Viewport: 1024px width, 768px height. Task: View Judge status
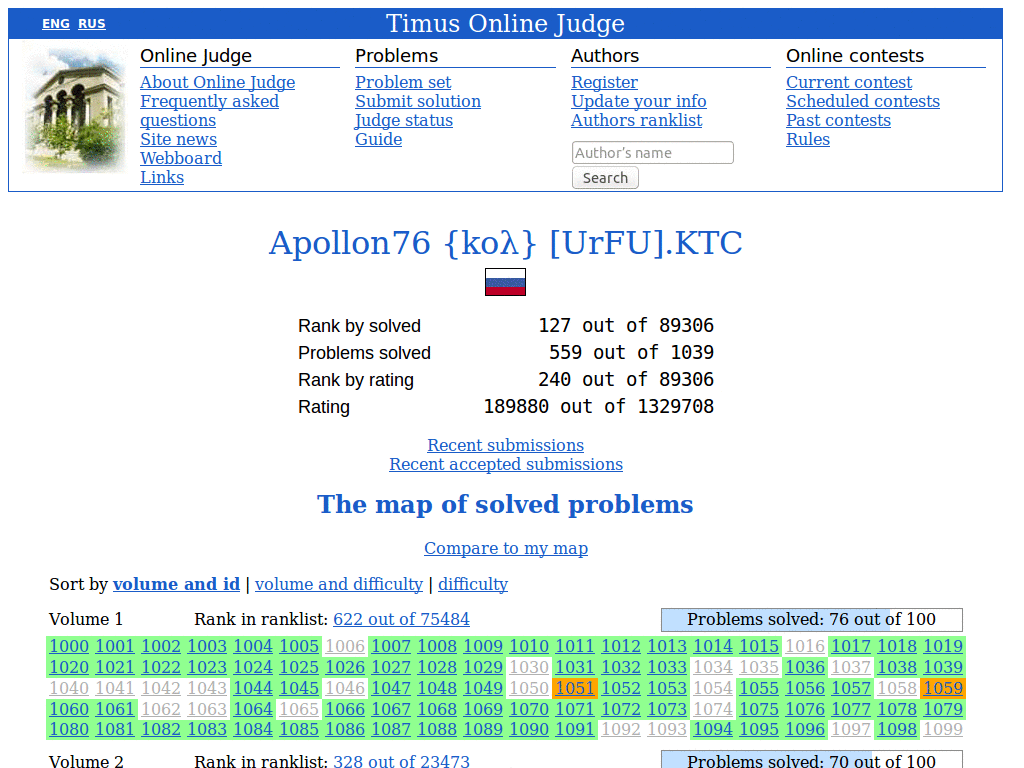point(404,120)
